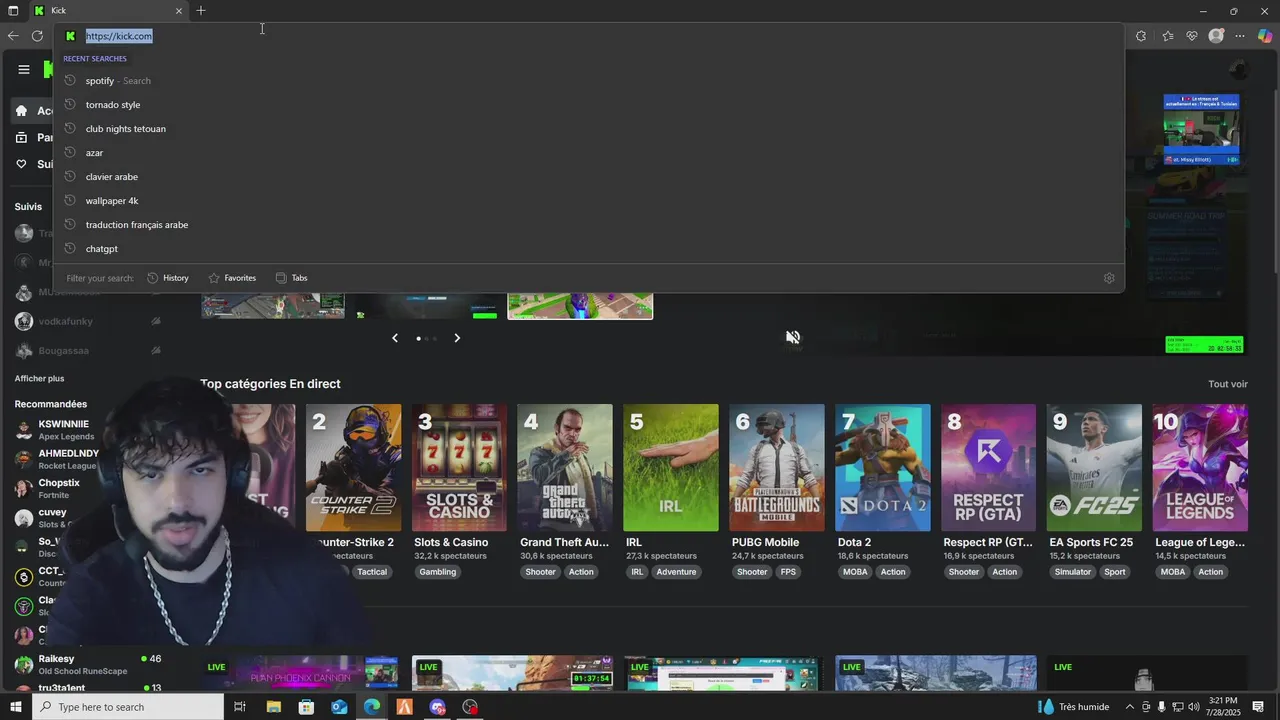
Task: Click the browser back arrow
Action: coord(12,36)
